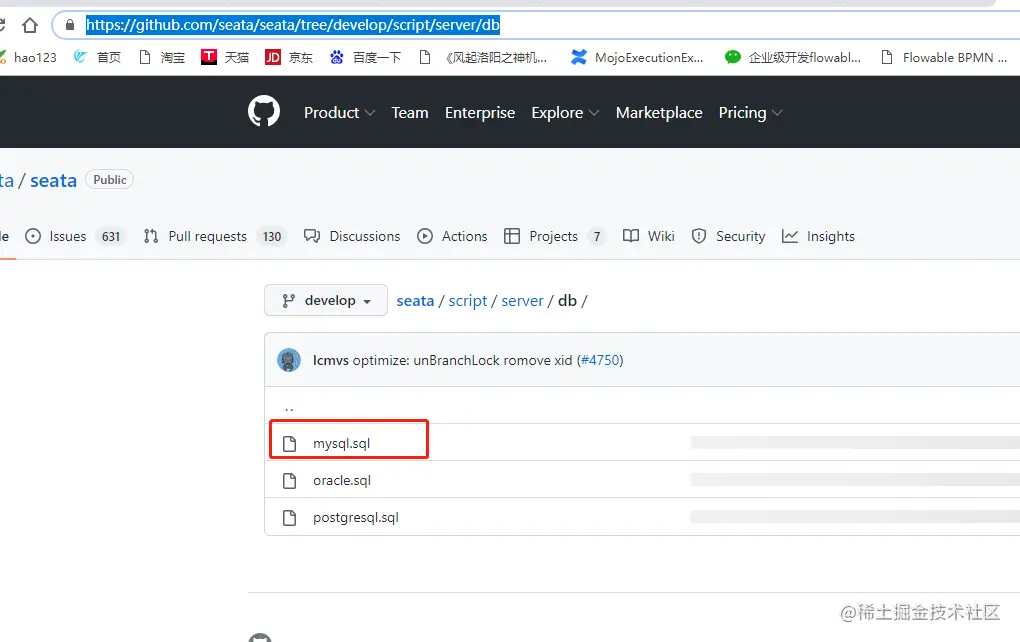Click the file icon next to postgresql.sql
This screenshot has width=1020, height=642.
point(289,518)
